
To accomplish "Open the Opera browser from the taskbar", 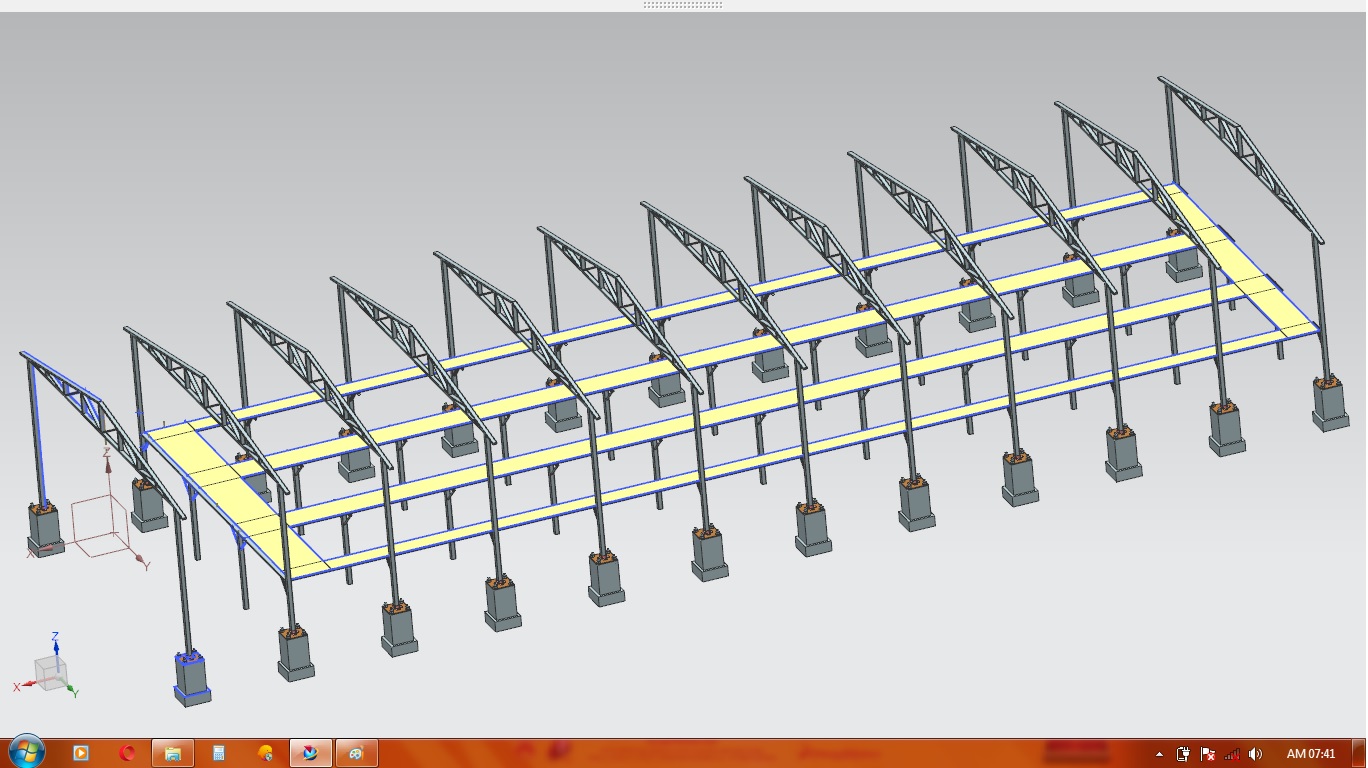I will (x=127, y=753).
